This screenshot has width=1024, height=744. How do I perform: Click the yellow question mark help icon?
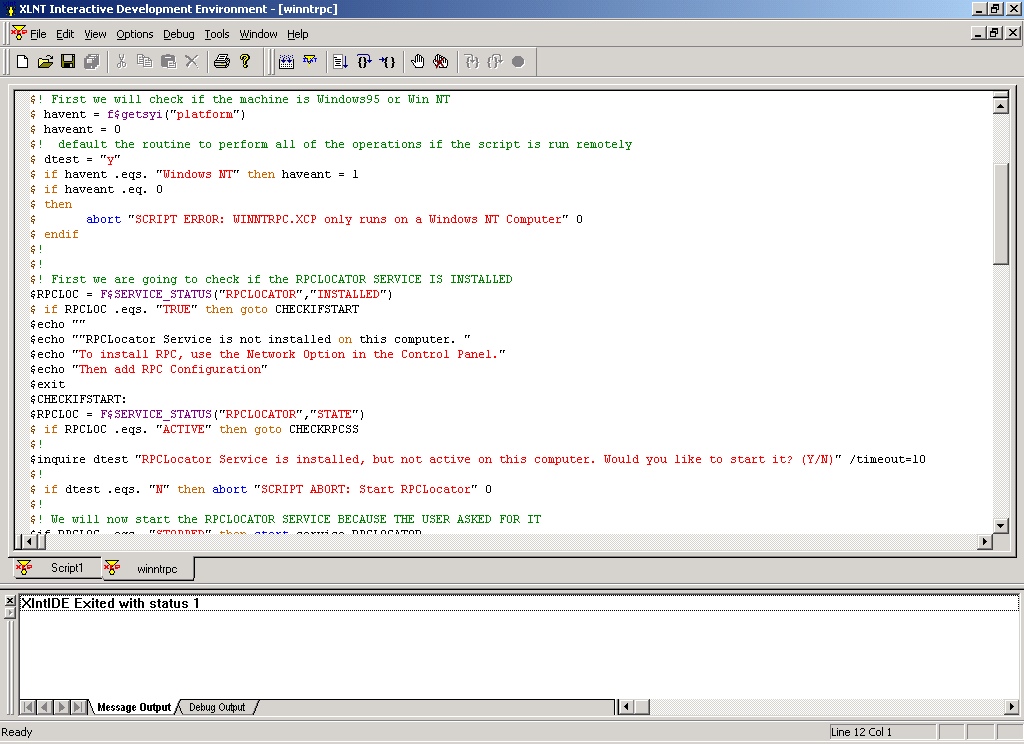(x=245, y=61)
